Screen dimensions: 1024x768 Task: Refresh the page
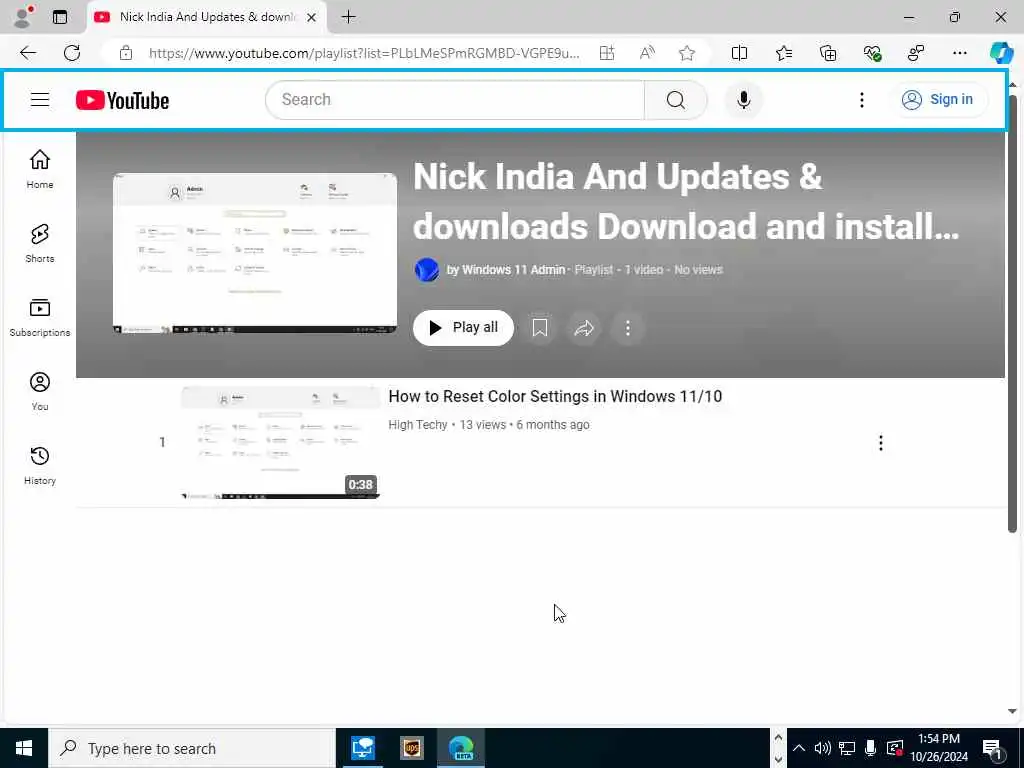click(x=72, y=53)
